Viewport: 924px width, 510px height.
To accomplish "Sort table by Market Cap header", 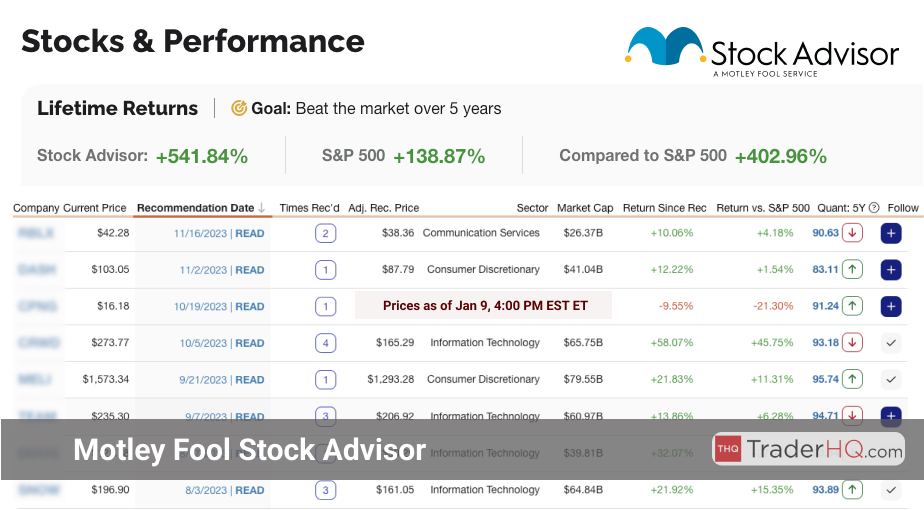I will (585, 208).
